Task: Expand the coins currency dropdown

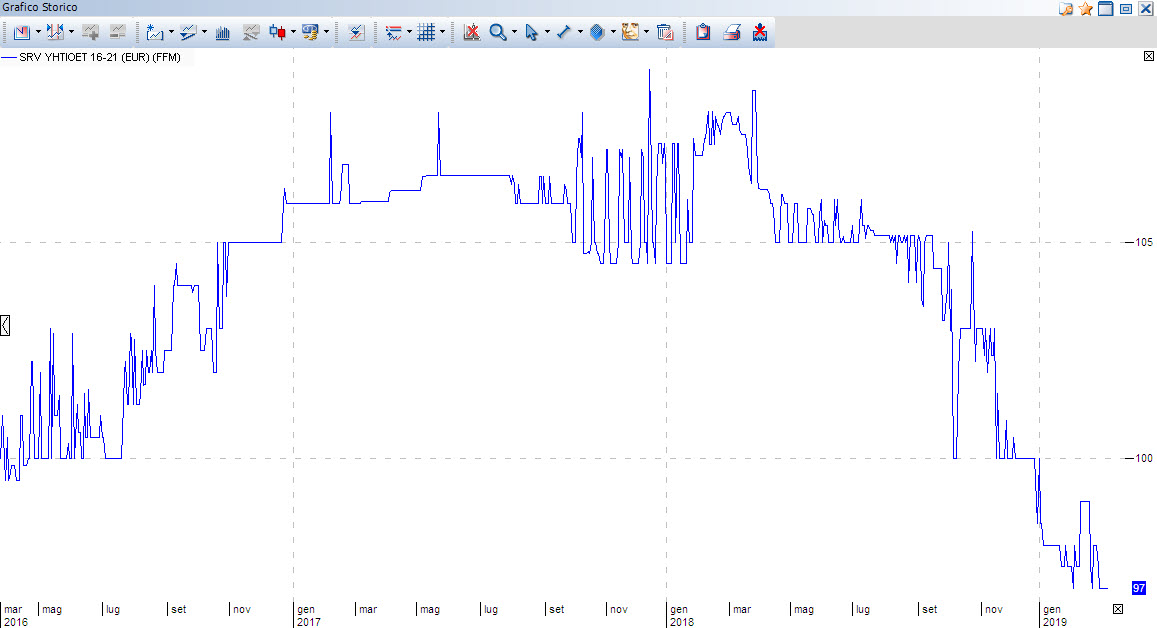Action: click(x=326, y=32)
